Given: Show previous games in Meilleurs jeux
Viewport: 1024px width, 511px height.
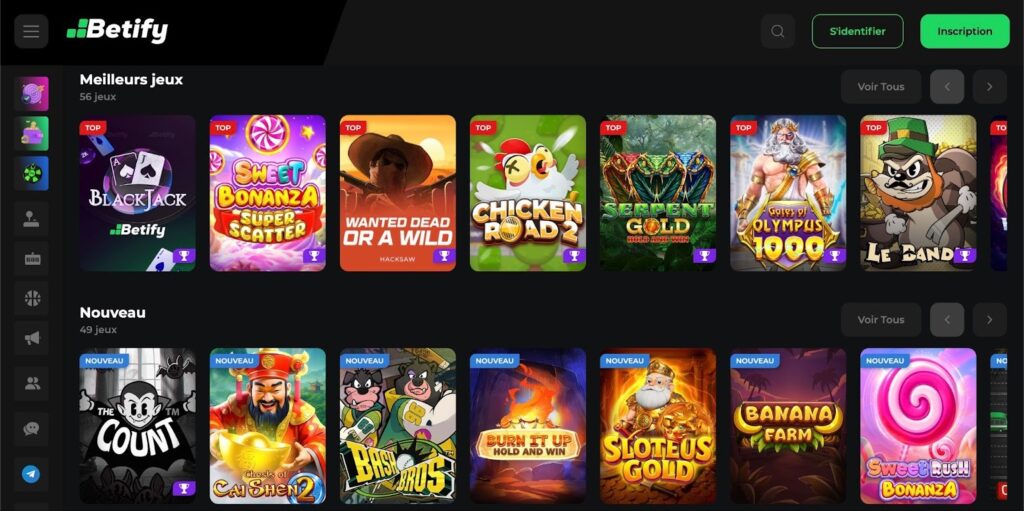Looking at the screenshot, I should (x=947, y=87).
